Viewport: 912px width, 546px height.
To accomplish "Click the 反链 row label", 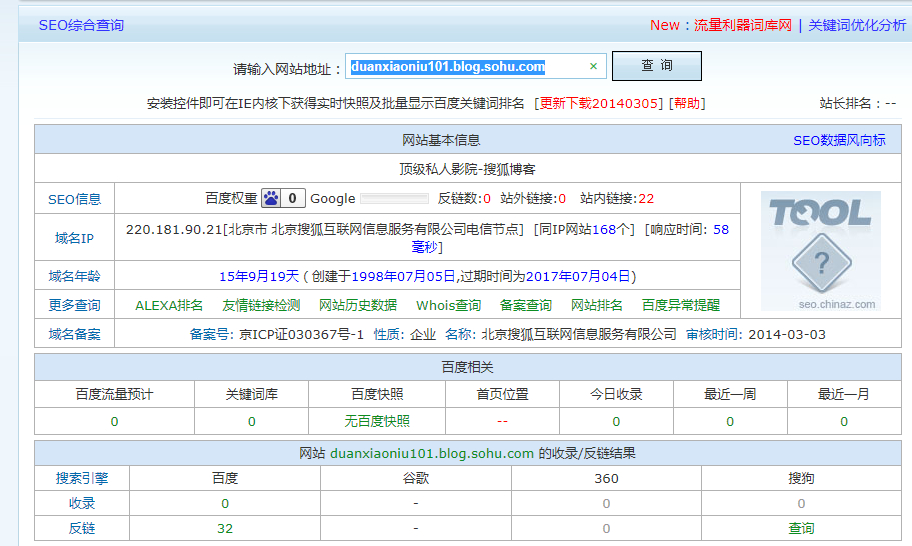I will [x=82, y=529].
